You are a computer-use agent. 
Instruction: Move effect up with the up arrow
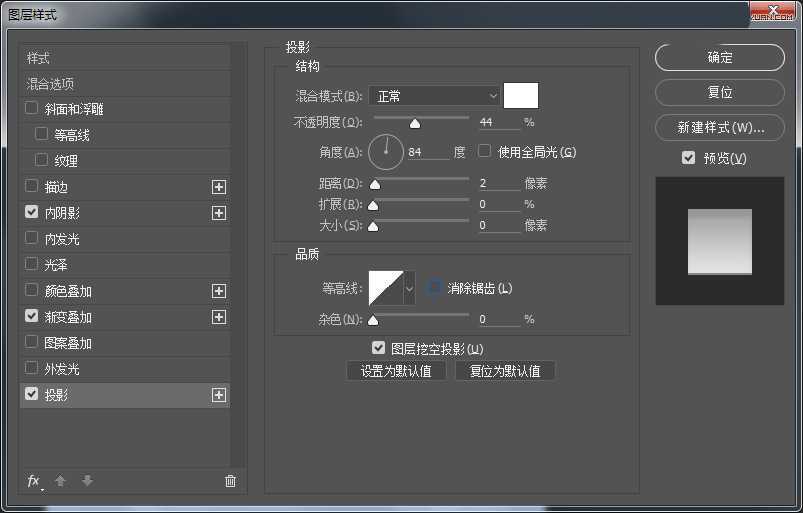[x=60, y=481]
